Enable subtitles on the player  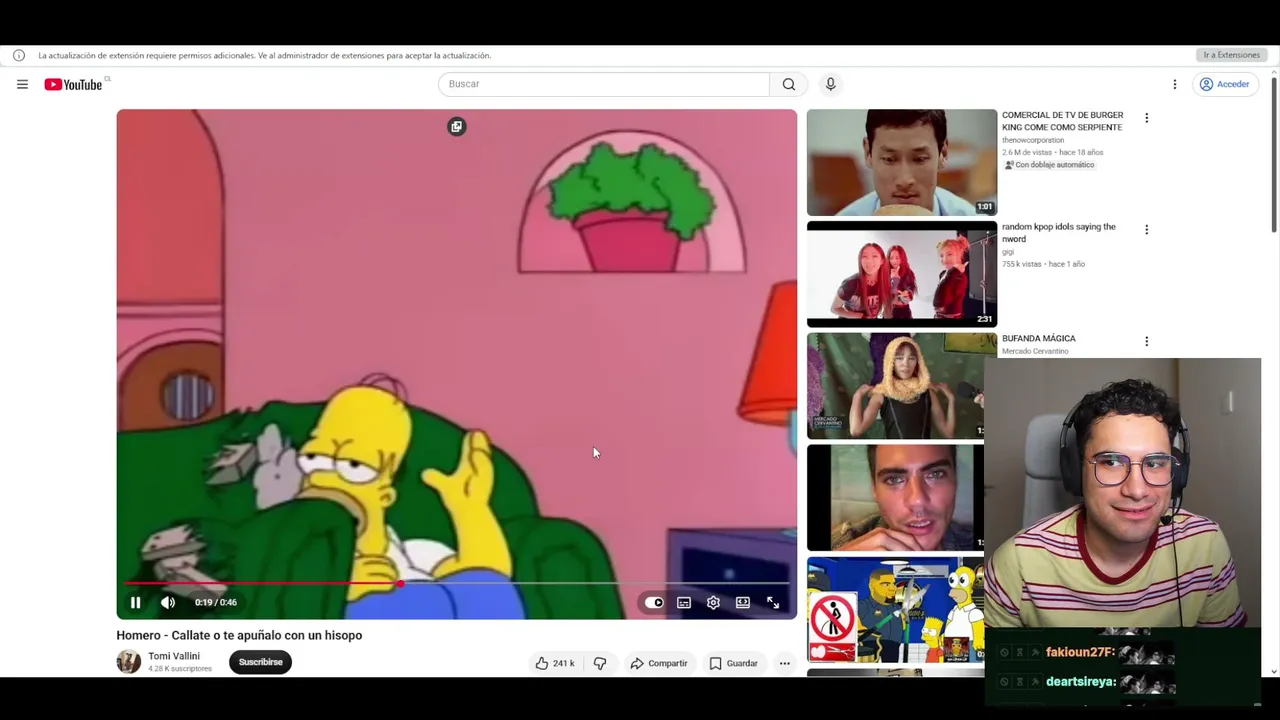[684, 603]
